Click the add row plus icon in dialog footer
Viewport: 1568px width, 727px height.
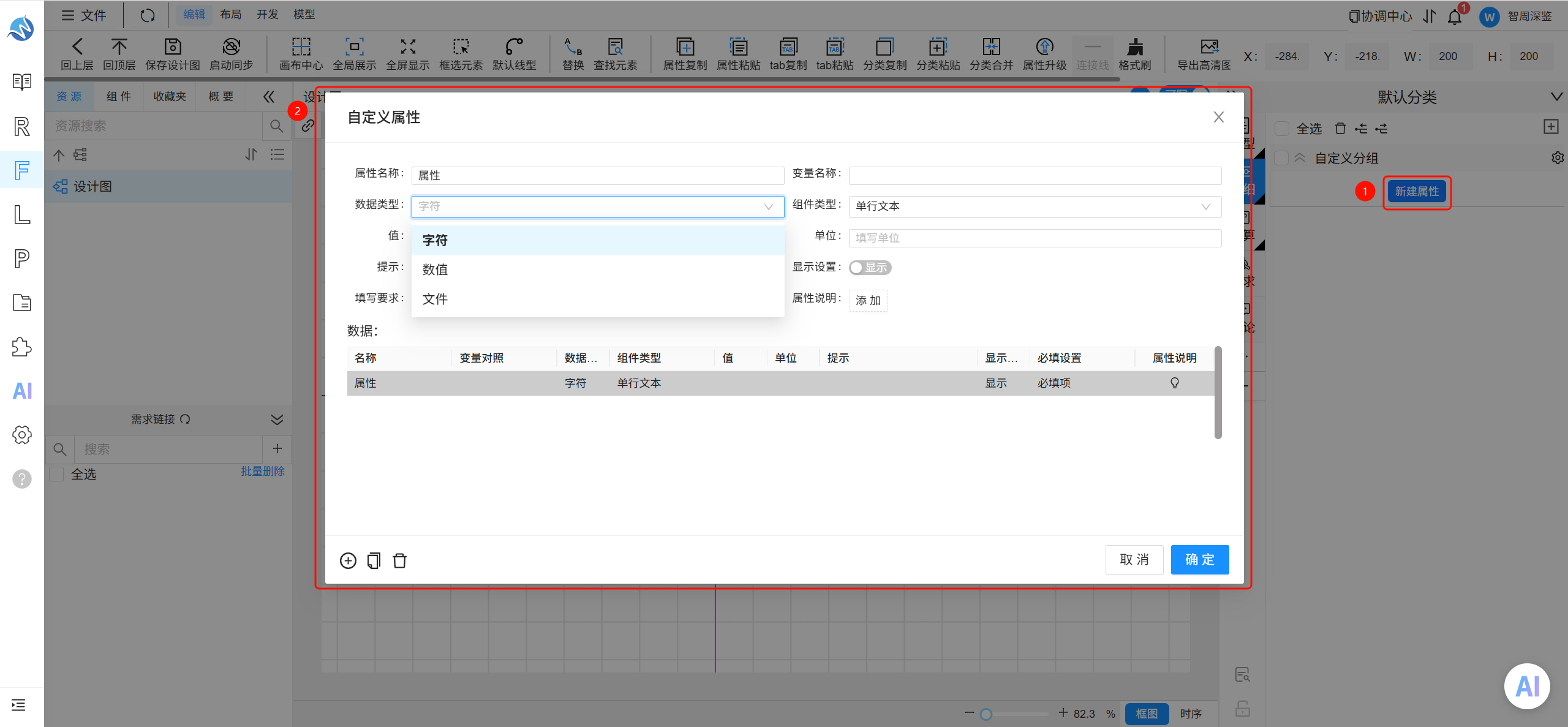(348, 560)
